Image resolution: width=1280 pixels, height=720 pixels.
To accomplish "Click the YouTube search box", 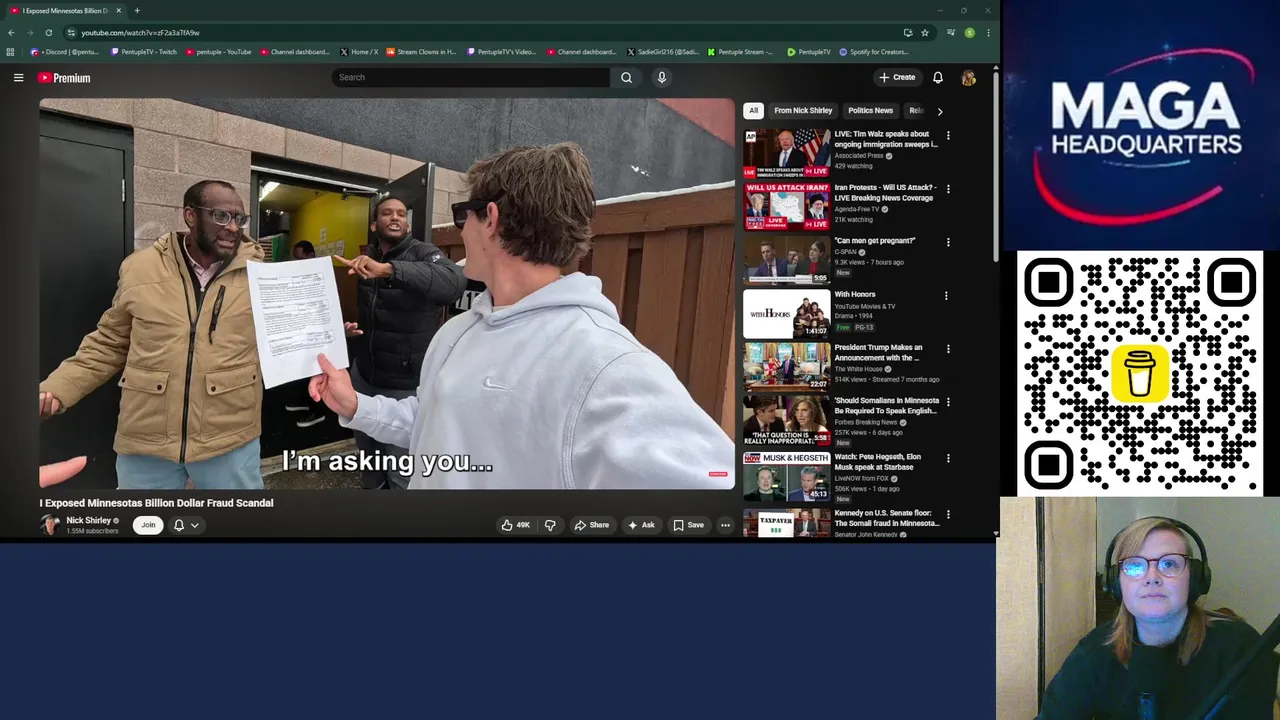I will pyautogui.click(x=470, y=77).
